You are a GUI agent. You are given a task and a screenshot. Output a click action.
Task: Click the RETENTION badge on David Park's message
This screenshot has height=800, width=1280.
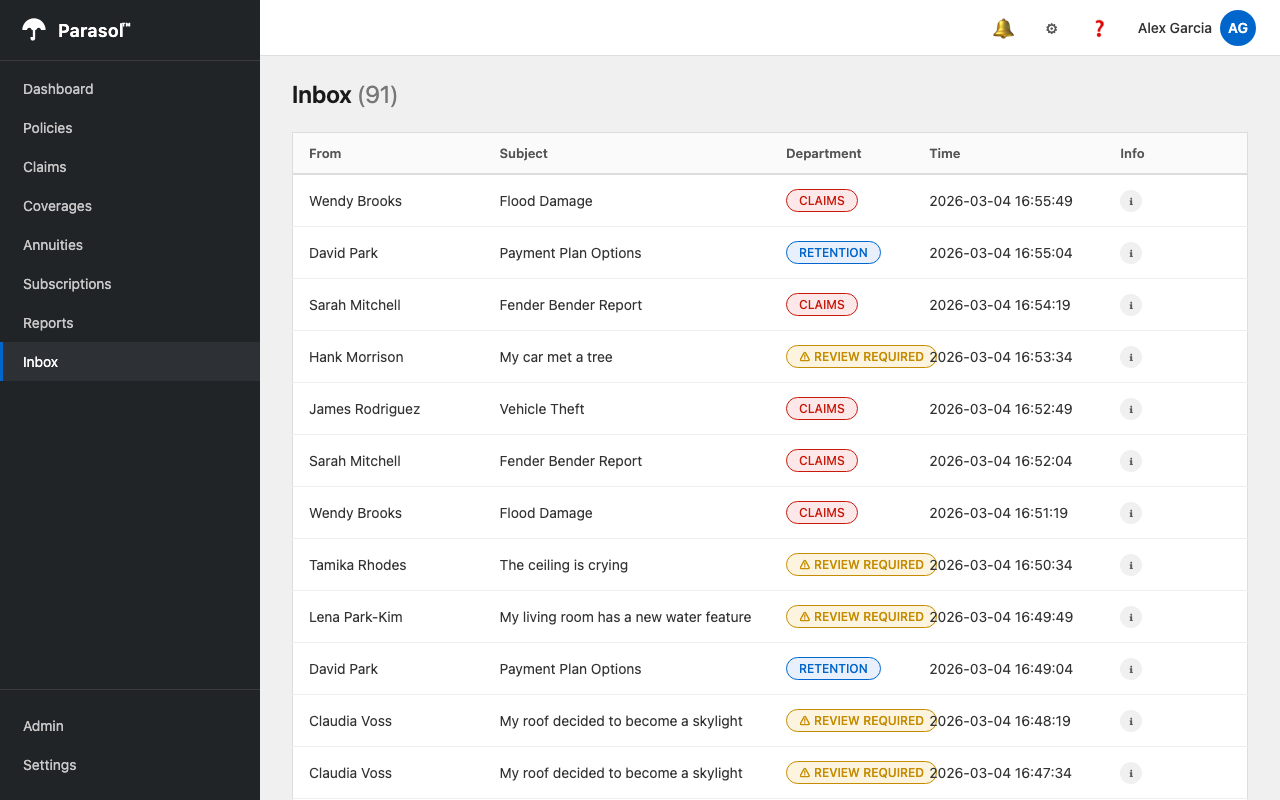coord(833,252)
